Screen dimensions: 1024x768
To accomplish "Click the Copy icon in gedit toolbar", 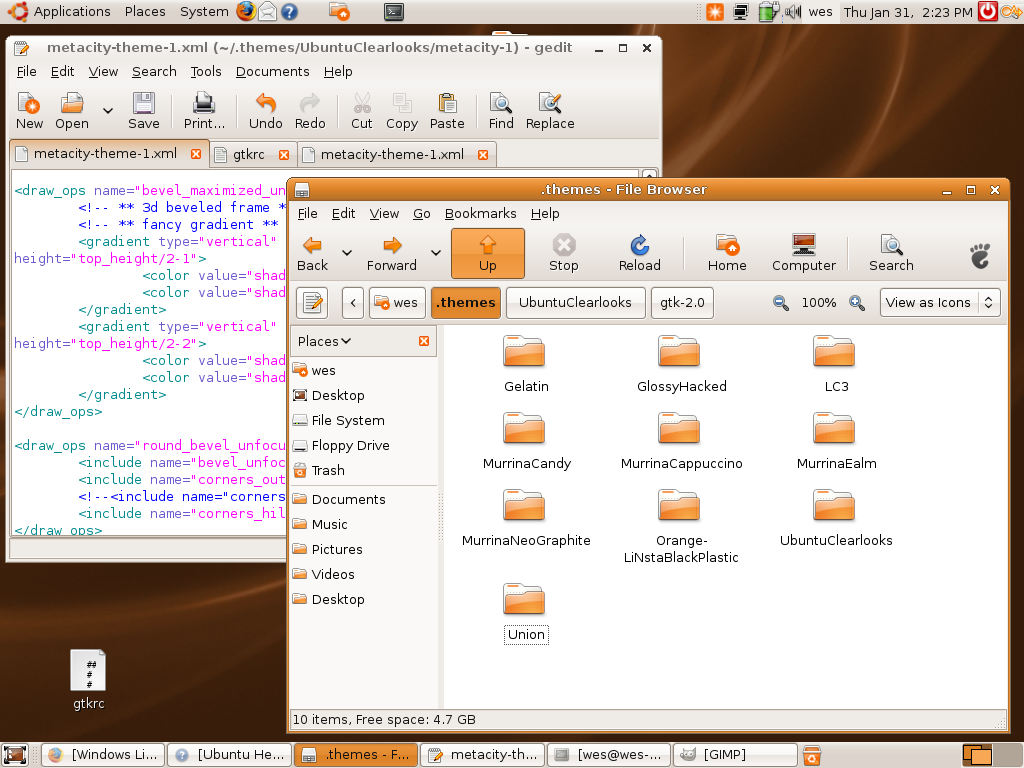I will 402,111.
